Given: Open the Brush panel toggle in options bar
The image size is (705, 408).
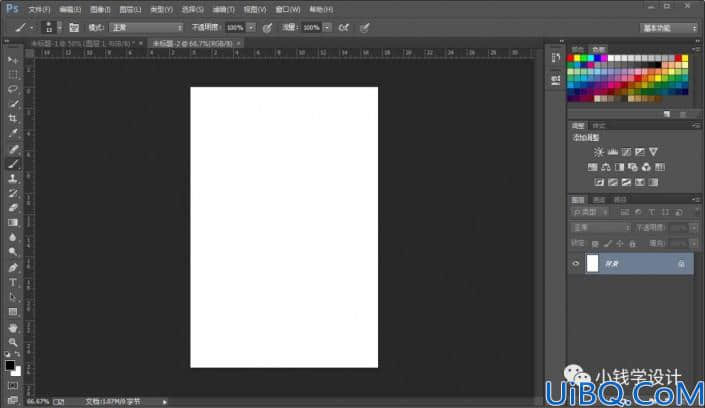Looking at the screenshot, I should point(74,28).
